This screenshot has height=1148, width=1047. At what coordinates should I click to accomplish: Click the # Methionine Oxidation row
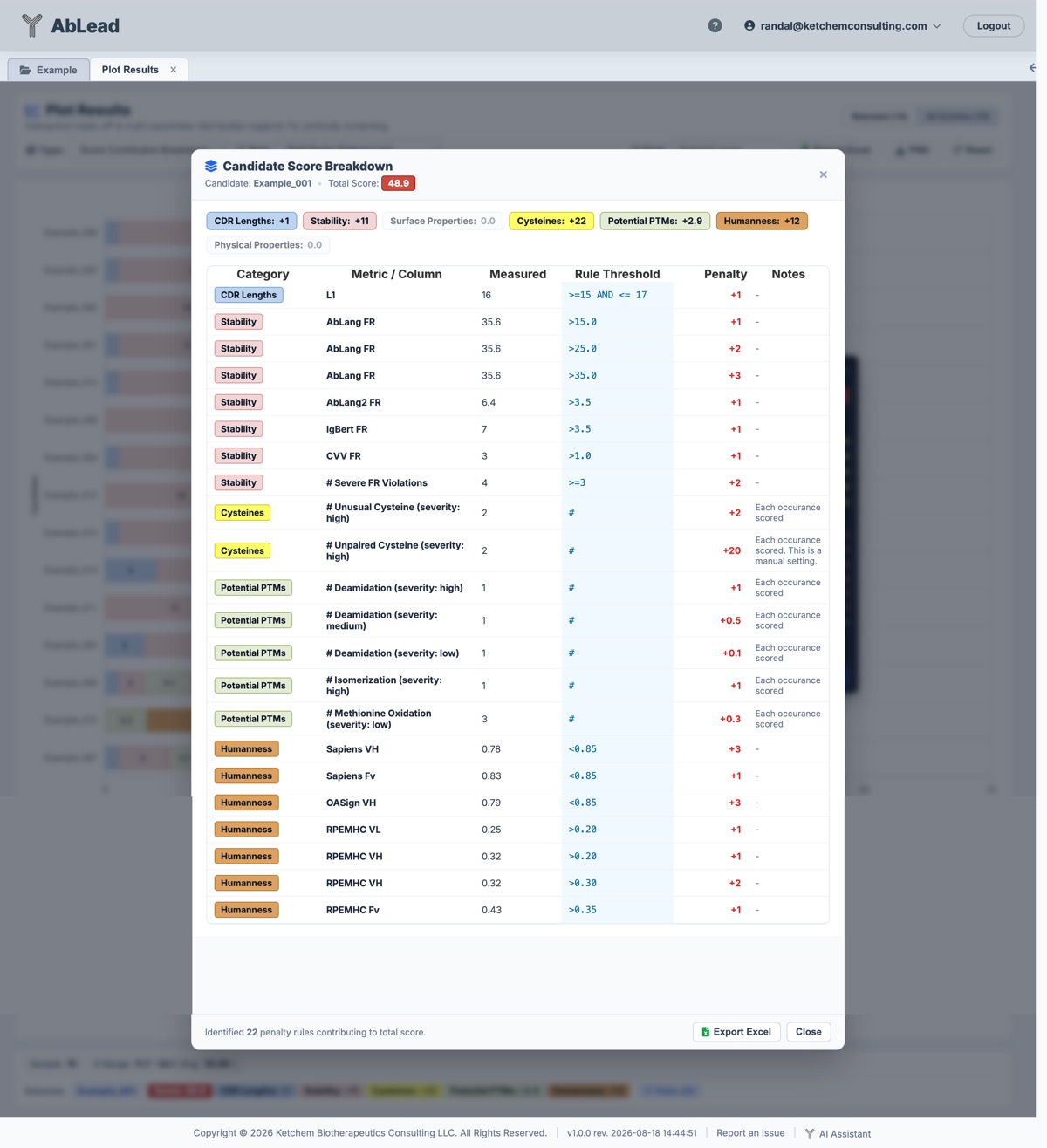coord(517,719)
